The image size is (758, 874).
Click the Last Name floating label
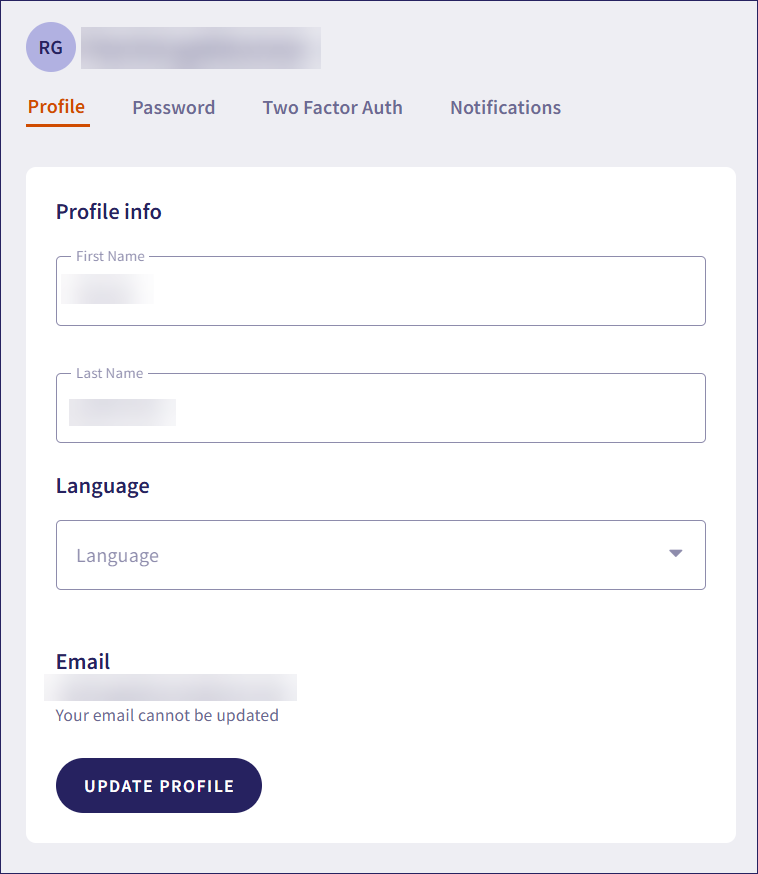tap(109, 374)
